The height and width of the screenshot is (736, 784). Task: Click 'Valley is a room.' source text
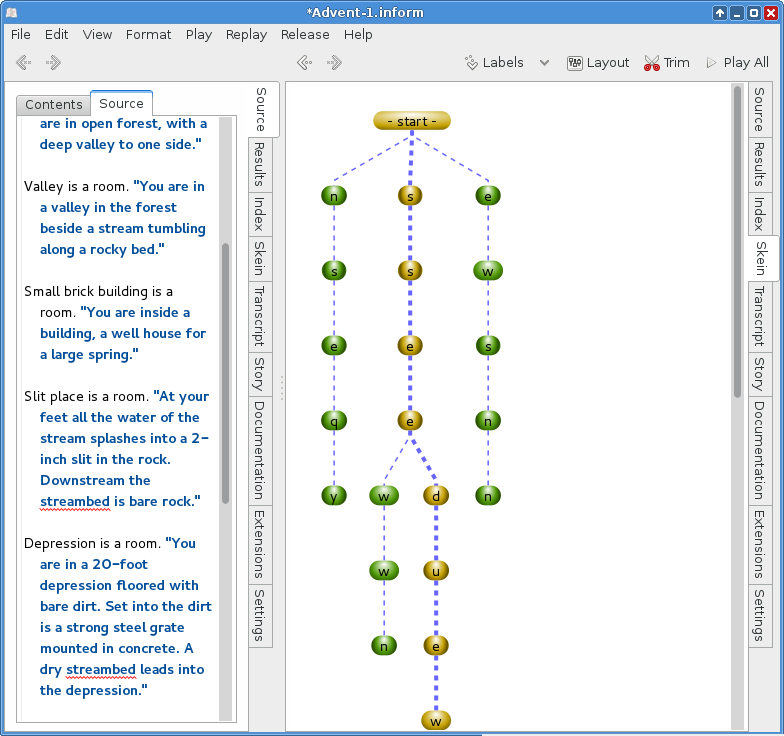coord(76,186)
